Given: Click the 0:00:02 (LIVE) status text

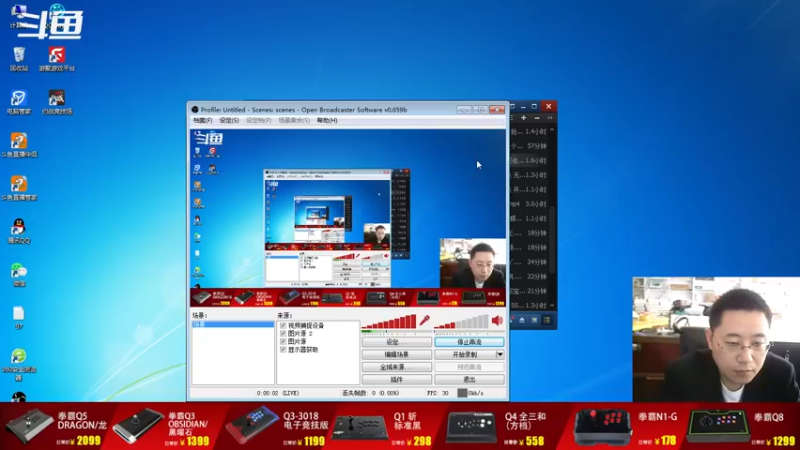Looking at the screenshot, I should 278,393.
